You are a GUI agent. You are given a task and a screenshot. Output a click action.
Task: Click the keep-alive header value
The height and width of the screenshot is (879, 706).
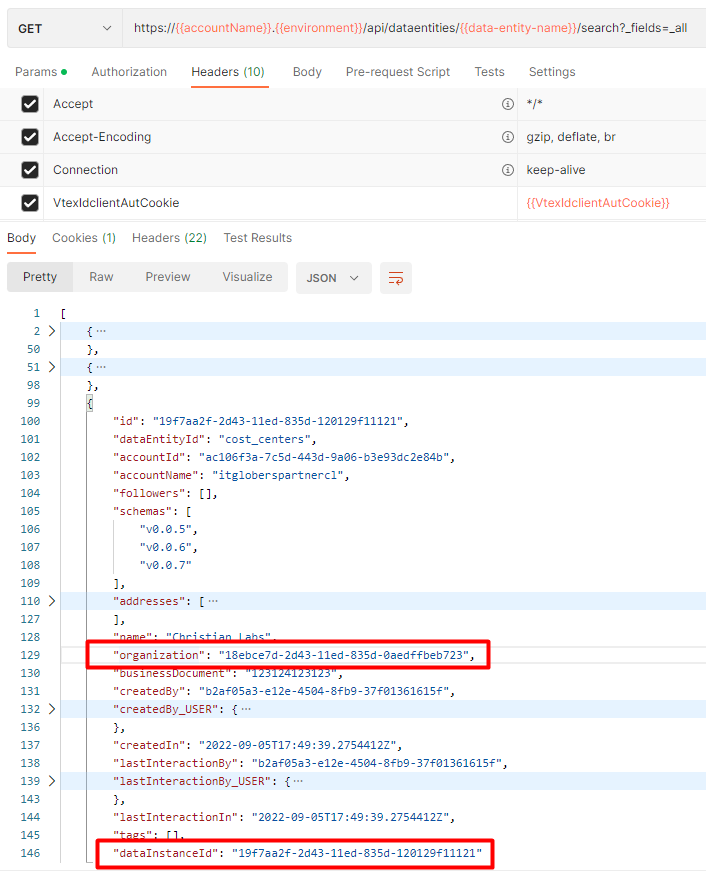click(x=556, y=170)
